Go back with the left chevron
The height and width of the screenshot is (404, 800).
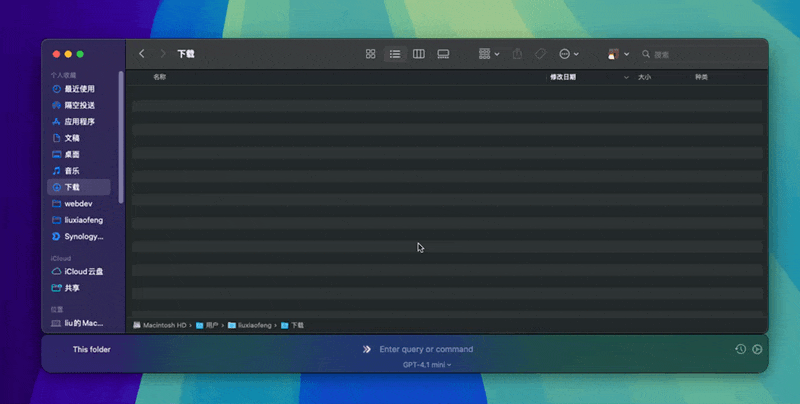point(142,54)
